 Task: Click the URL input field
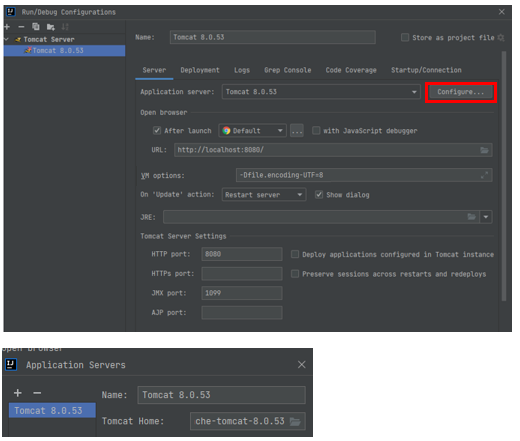coord(333,150)
